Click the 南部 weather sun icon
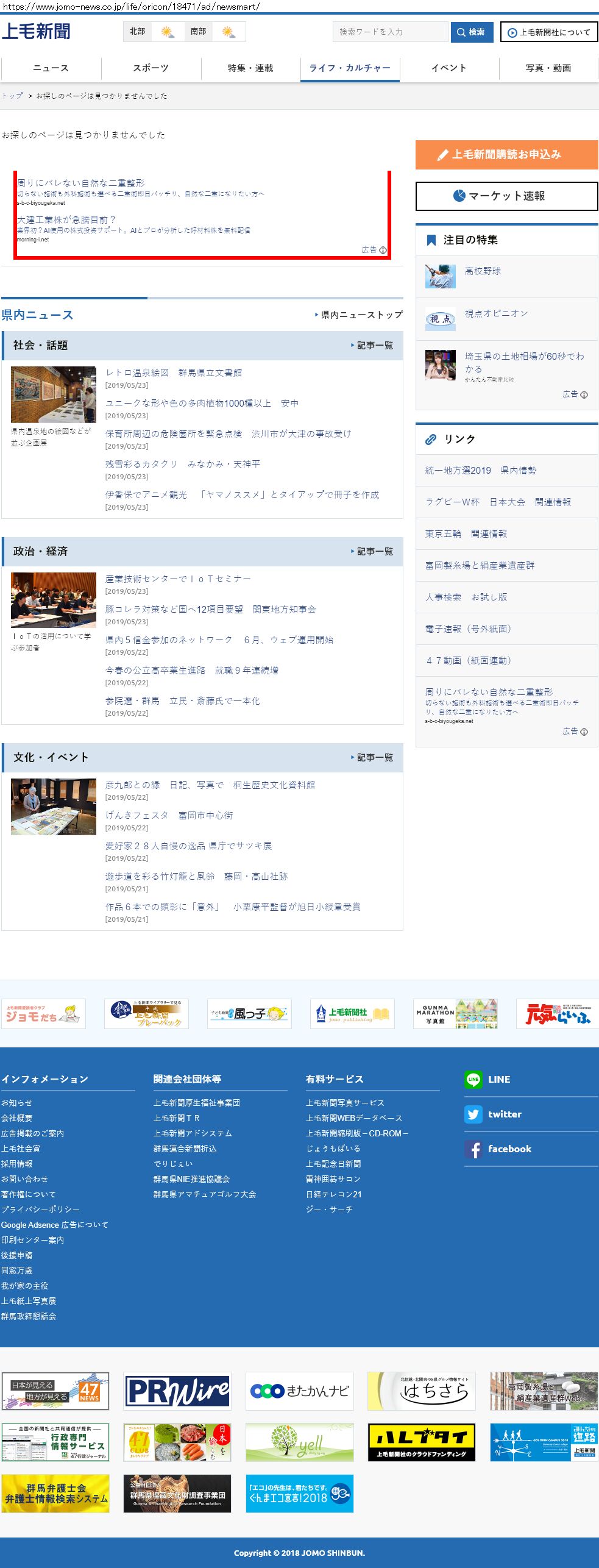 pyautogui.click(x=229, y=32)
